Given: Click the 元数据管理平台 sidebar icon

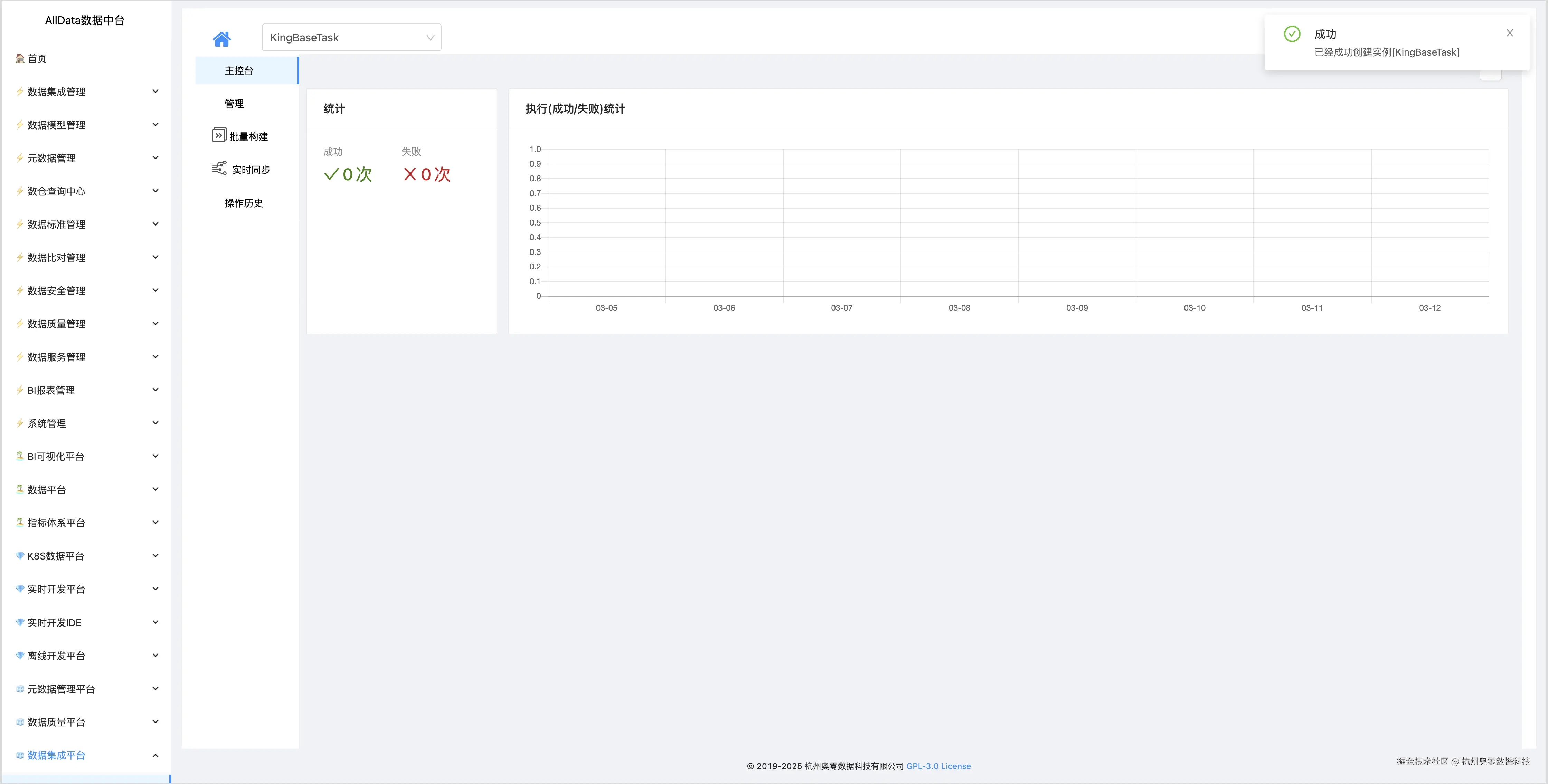Looking at the screenshot, I should coord(20,688).
